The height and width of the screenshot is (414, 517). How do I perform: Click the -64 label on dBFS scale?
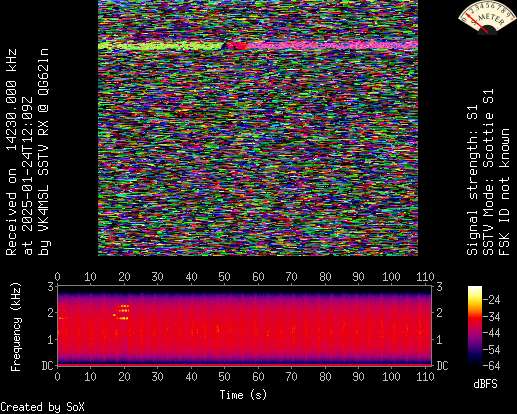click(491, 366)
